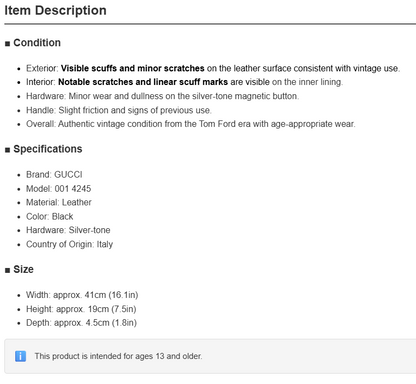Click the 'Hardware: Silver-tone' specification
Image resolution: width=416 pixels, height=384 pixels.
click(68, 230)
